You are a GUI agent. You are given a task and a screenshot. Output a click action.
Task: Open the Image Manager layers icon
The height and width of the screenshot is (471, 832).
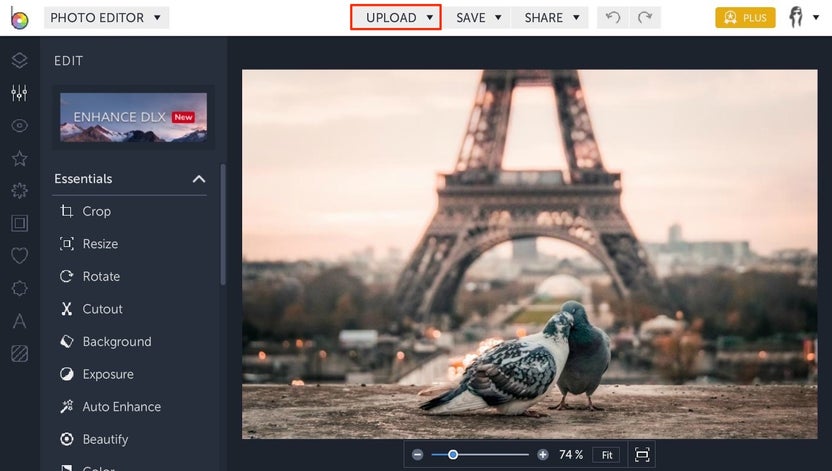pyautogui.click(x=20, y=60)
